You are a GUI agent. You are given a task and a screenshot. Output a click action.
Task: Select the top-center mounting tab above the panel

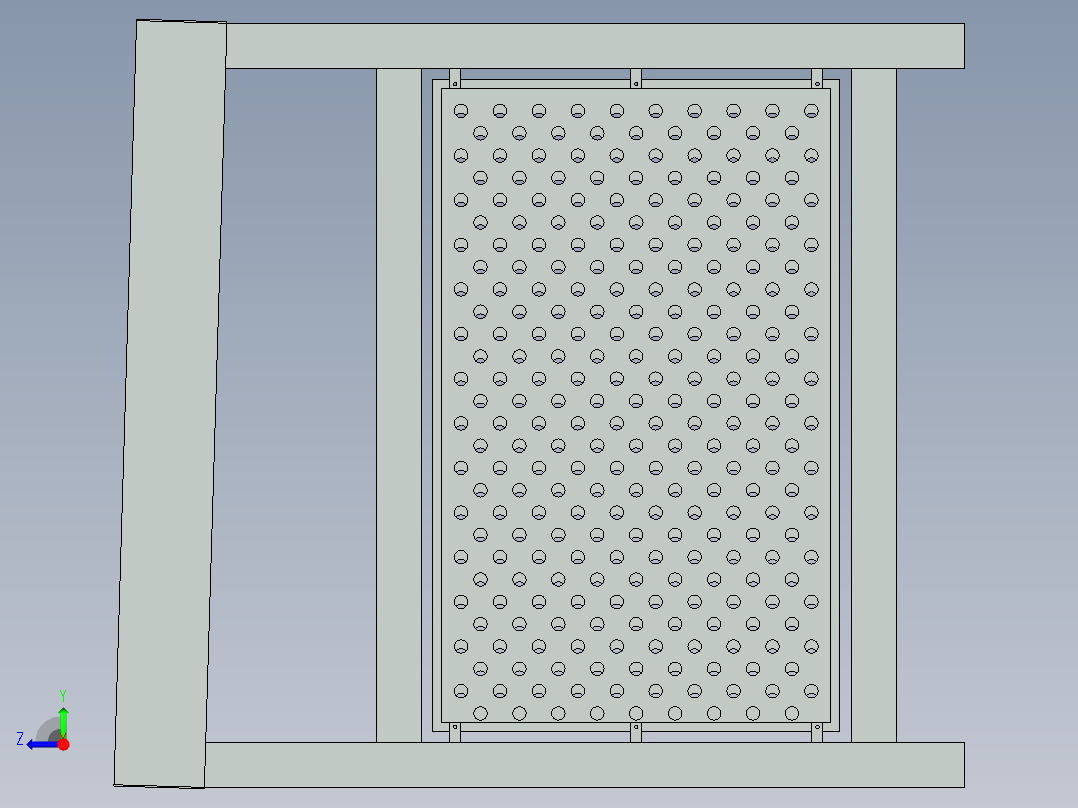coord(636,78)
